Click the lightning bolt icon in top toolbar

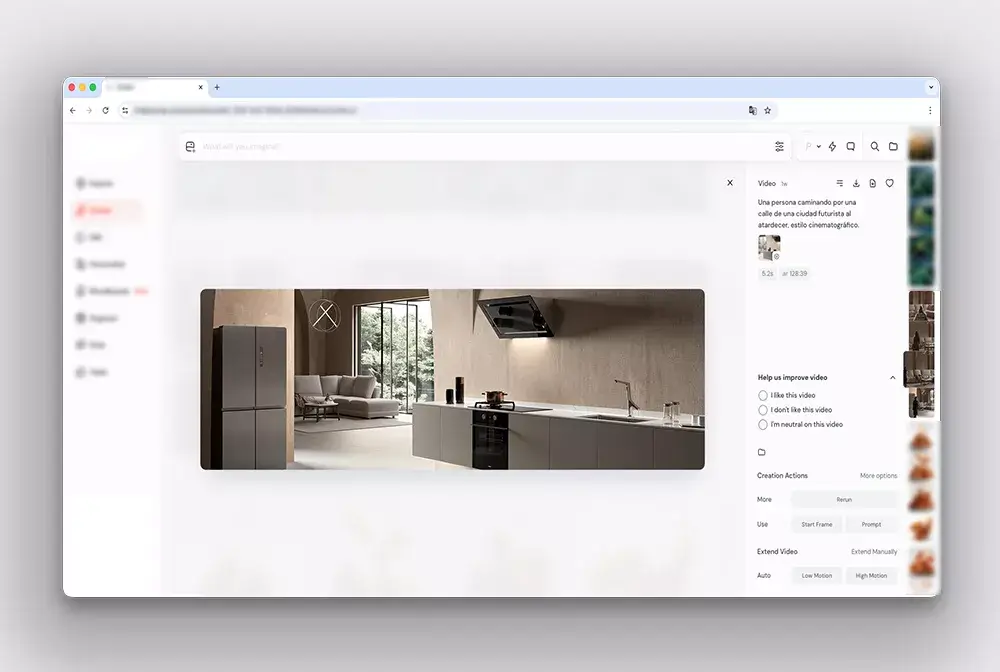(832, 146)
